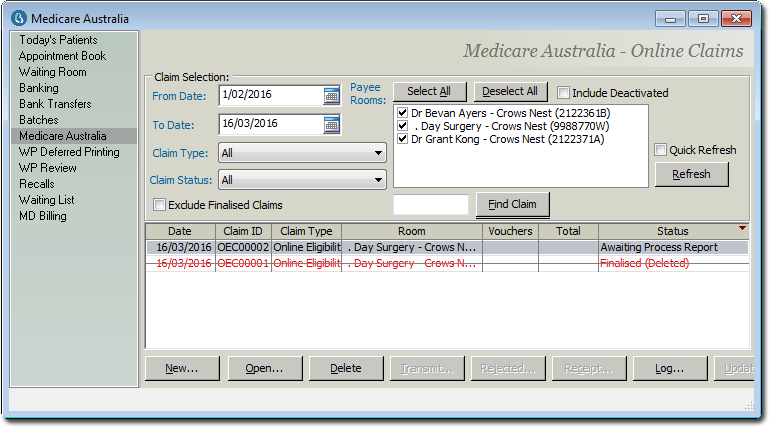Open the Log... button
Image resolution: width=769 pixels, height=427 pixels.
[670, 368]
